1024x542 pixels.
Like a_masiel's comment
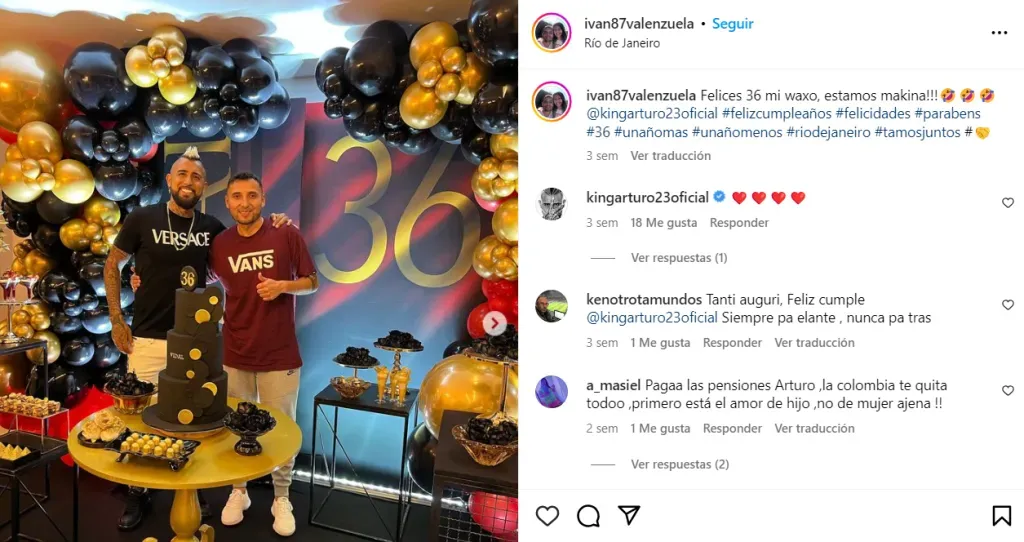[x=1008, y=391]
